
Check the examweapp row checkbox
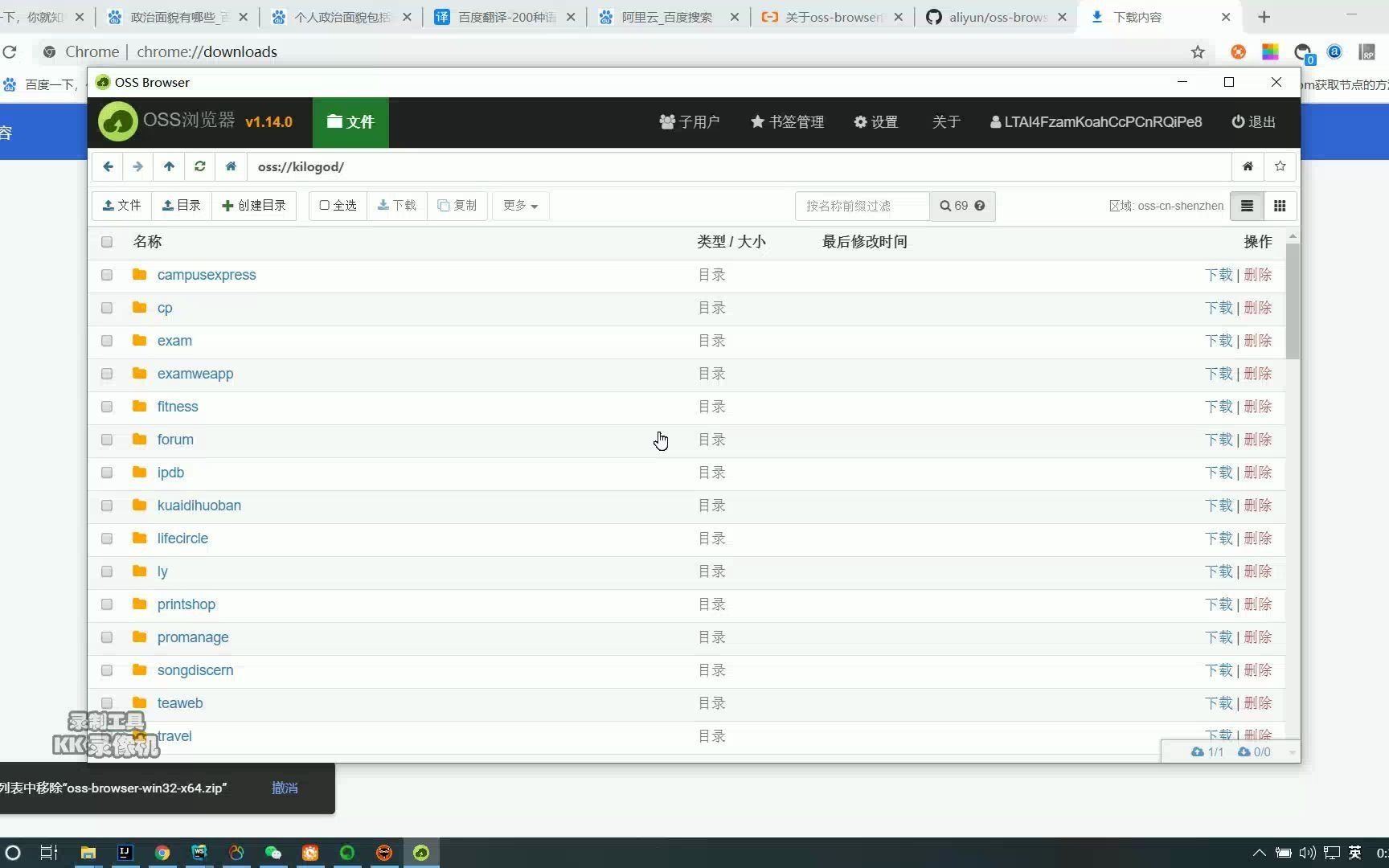tap(107, 374)
